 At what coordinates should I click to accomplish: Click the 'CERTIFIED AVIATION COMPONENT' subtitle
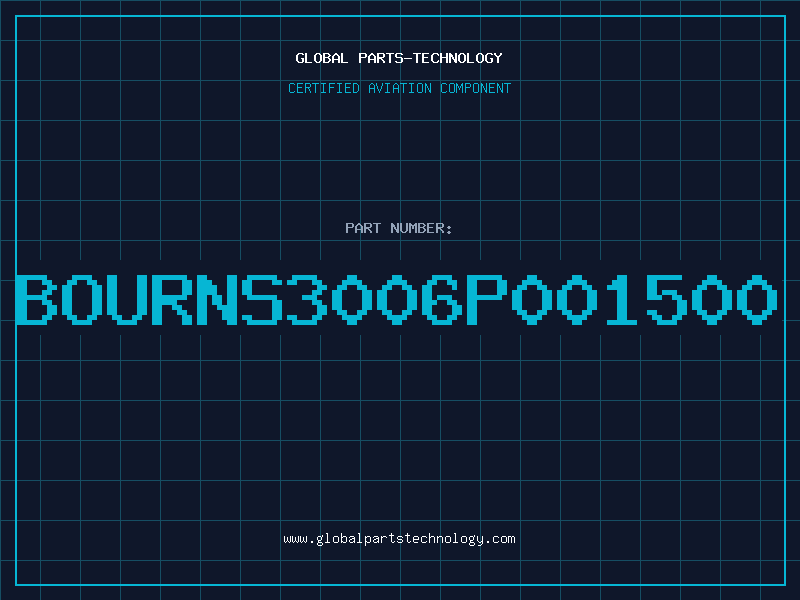pyautogui.click(x=399, y=88)
